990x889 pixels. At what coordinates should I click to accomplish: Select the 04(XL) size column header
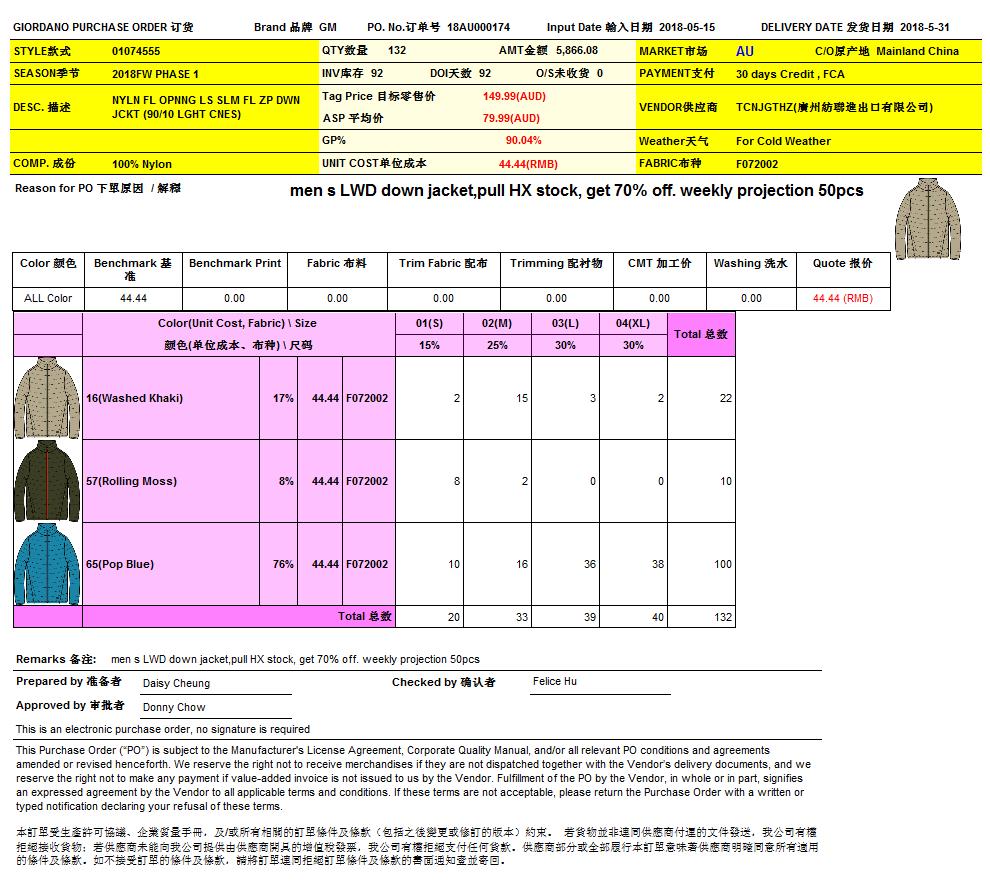[633, 323]
